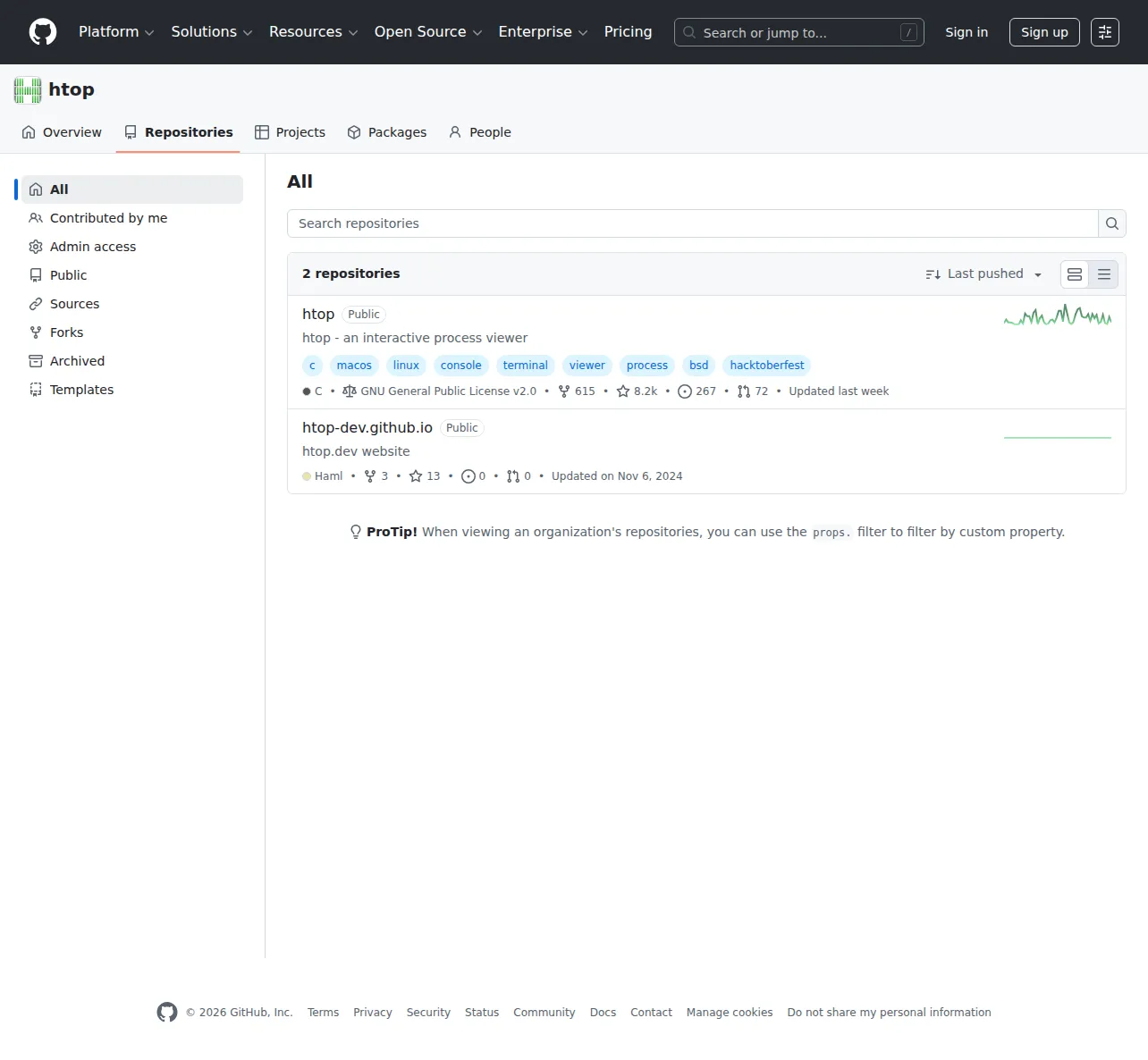Screen dimensions: 1148x1060
Task: Open the Projects tab
Action: 290,132
